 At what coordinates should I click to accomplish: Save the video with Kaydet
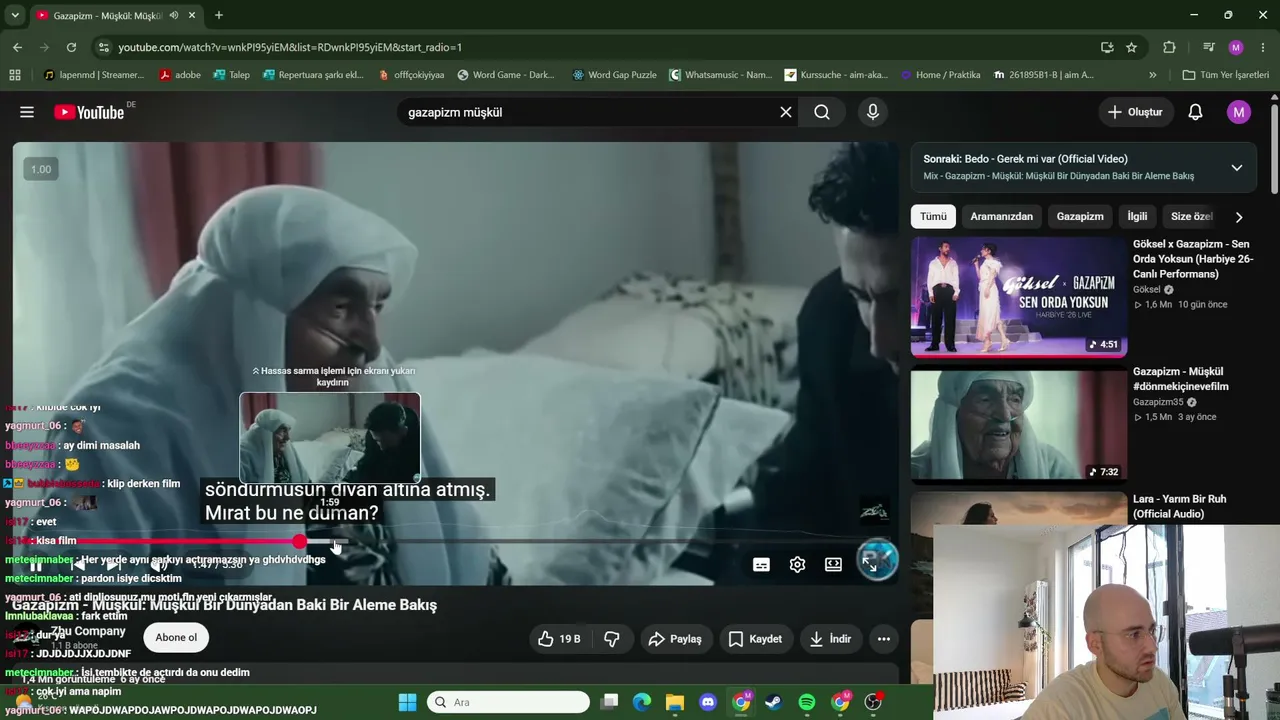755,639
